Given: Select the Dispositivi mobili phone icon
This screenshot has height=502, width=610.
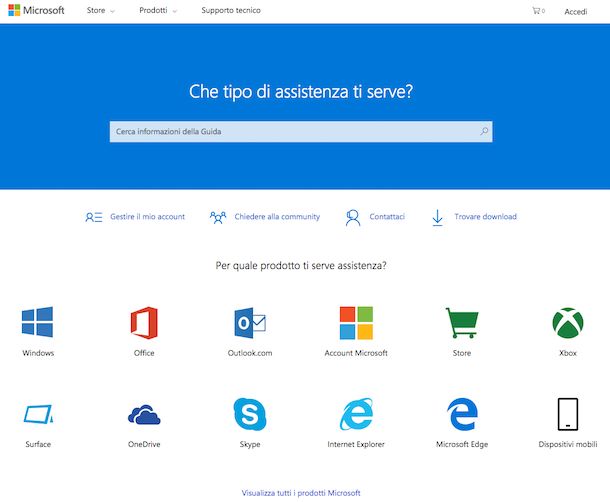Looking at the screenshot, I should tap(568, 414).
